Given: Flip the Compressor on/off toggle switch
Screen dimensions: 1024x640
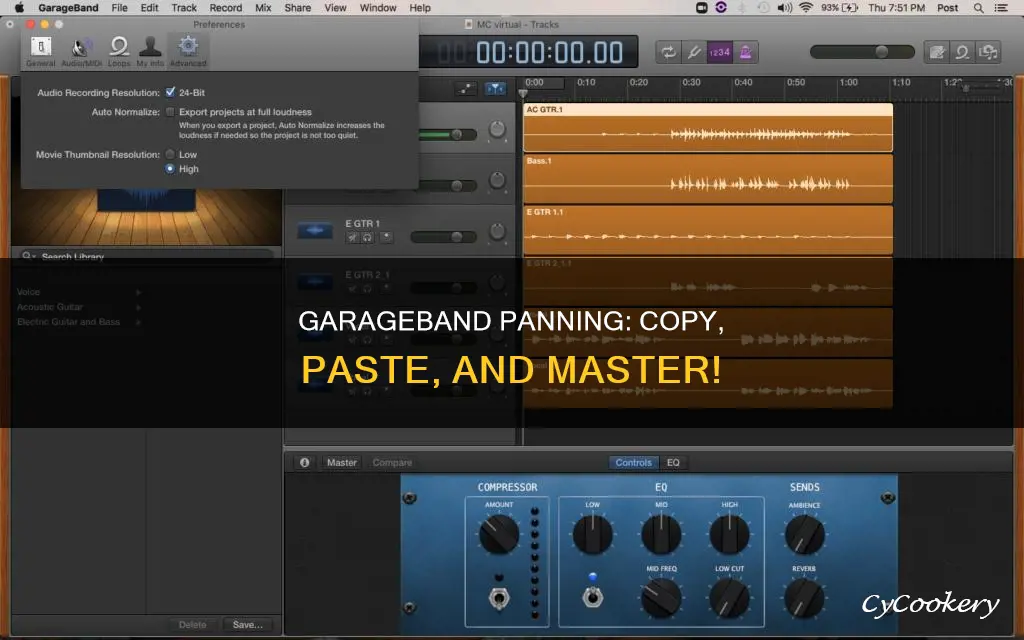Looking at the screenshot, I should tap(499, 598).
